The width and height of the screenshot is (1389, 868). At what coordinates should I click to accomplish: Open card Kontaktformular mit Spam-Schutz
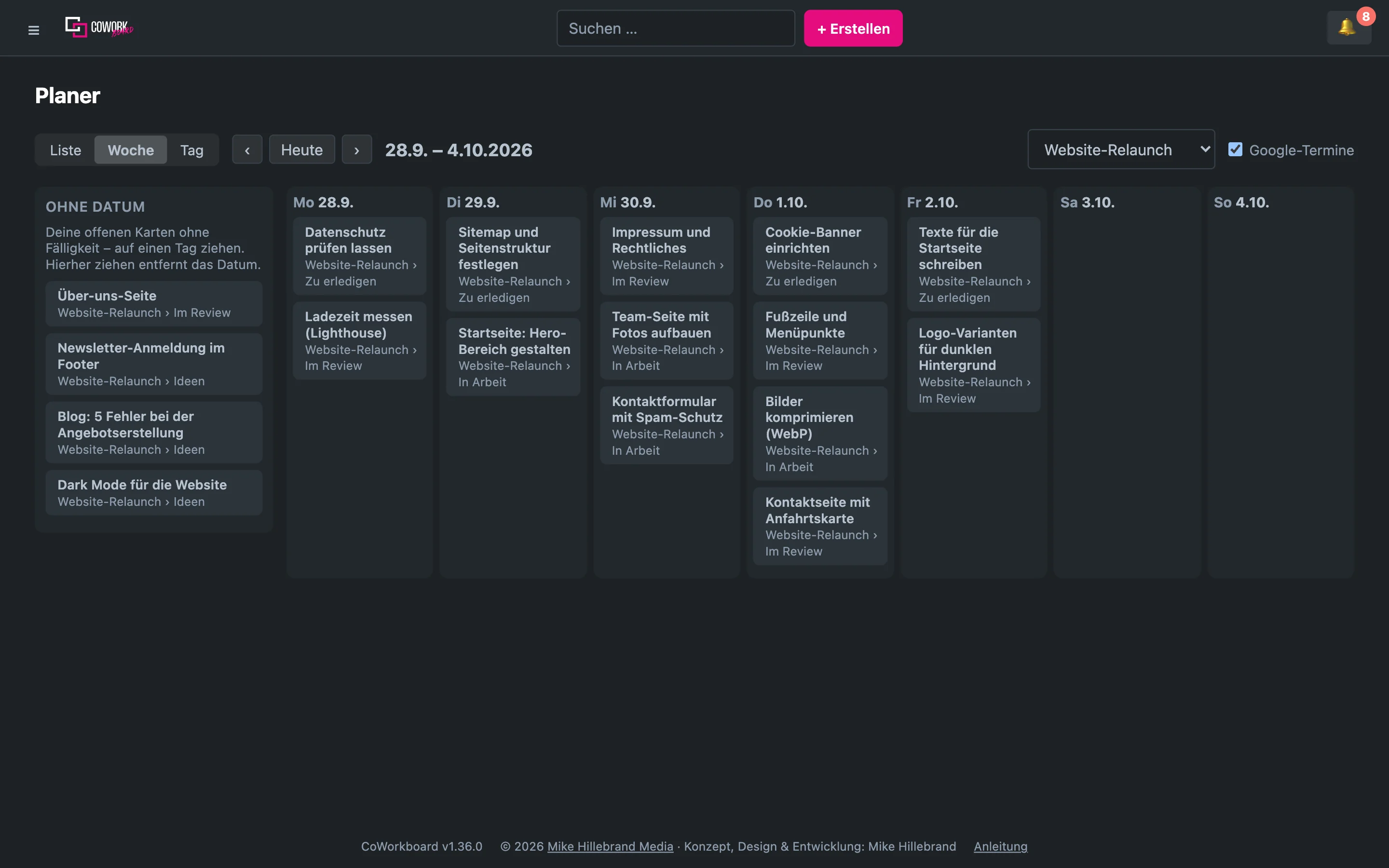667,425
